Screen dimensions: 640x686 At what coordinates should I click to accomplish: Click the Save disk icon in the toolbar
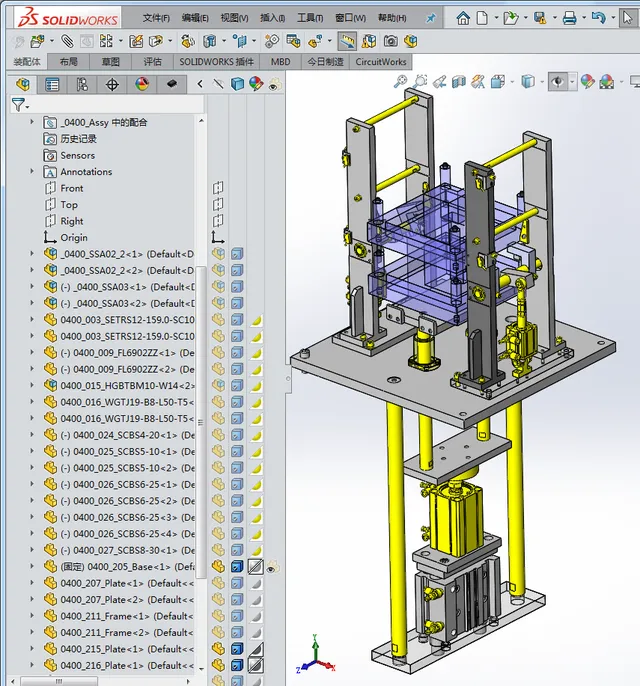pos(540,18)
